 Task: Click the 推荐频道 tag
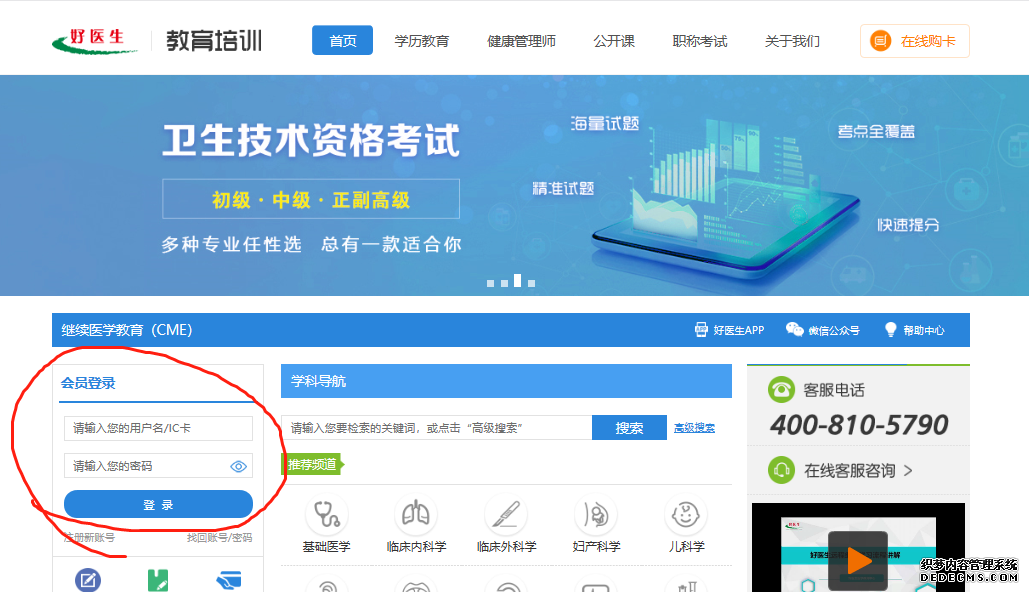[313, 465]
